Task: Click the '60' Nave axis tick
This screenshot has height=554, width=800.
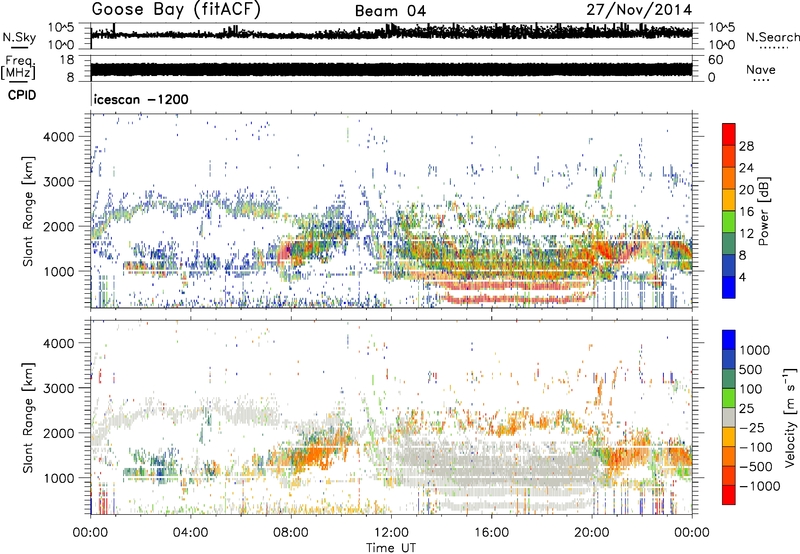Action: point(716,60)
